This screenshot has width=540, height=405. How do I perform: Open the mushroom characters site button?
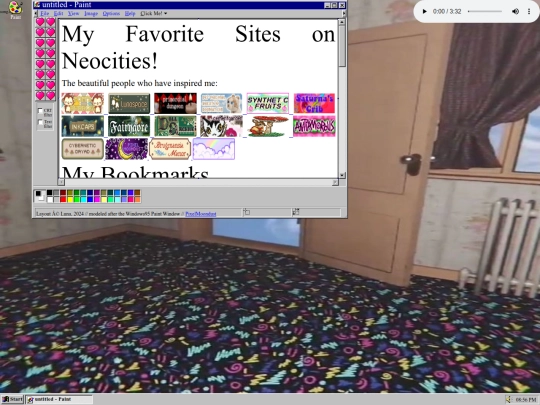coord(268,126)
